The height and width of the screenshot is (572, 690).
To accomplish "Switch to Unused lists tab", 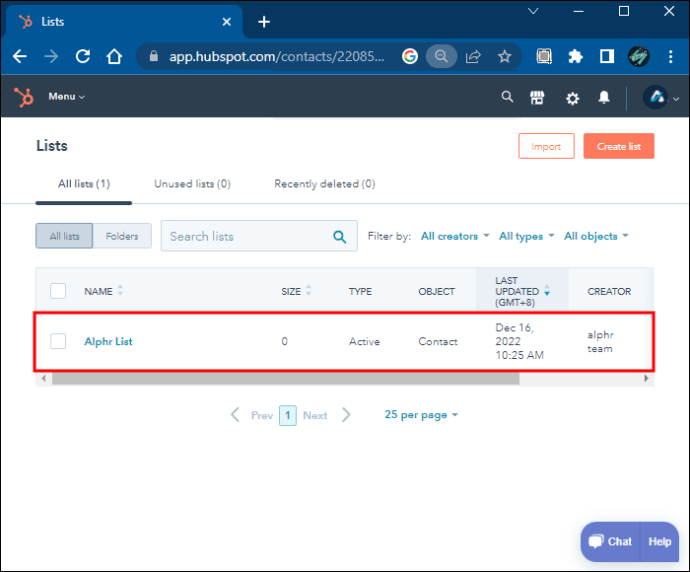I will pos(192,184).
